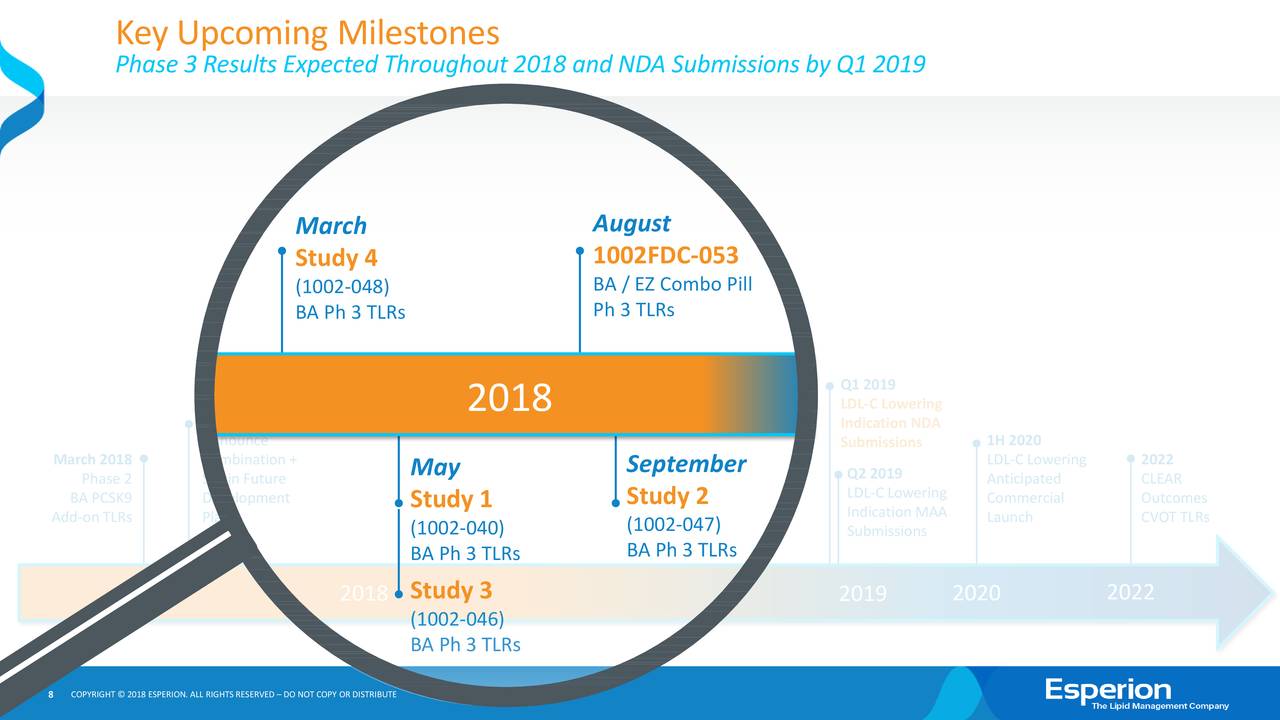Click the 'Key Upcoming Milestones' title
Screen dimensions: 1280x720
click(307, 34)
